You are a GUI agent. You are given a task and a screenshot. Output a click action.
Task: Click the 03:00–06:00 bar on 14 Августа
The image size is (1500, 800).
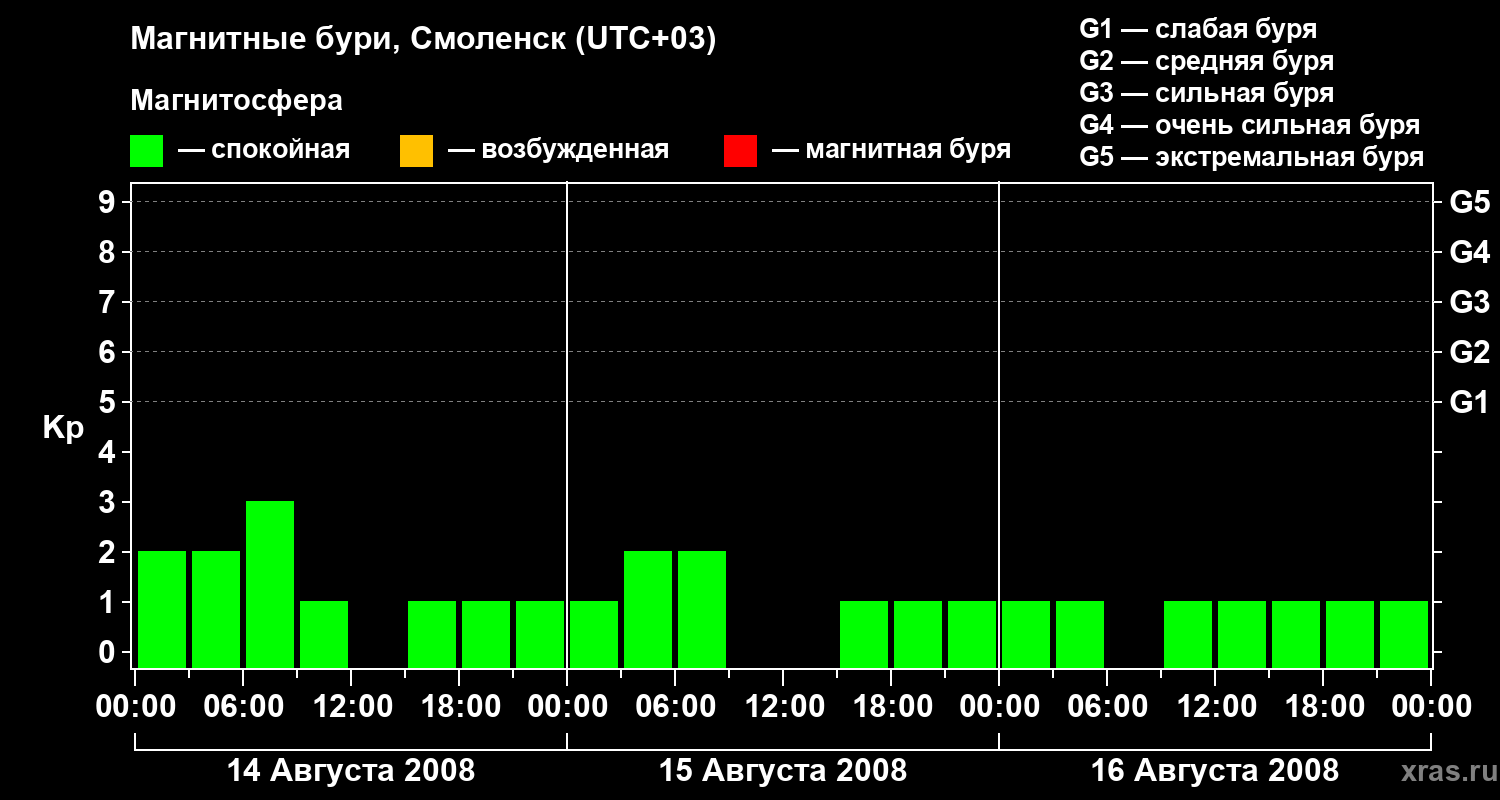[x=216, y=609]
